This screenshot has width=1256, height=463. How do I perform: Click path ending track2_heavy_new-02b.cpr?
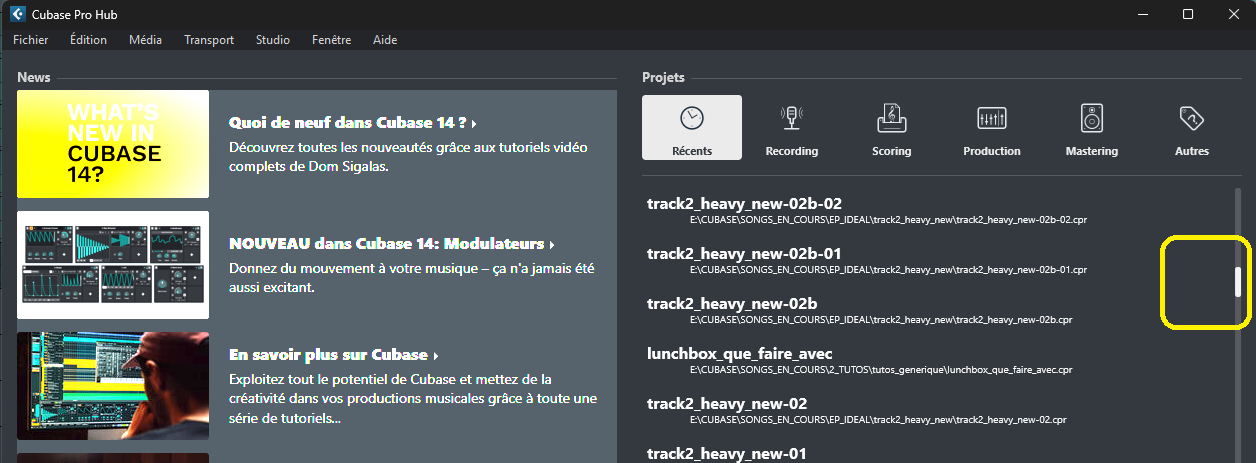coord(881,320)
